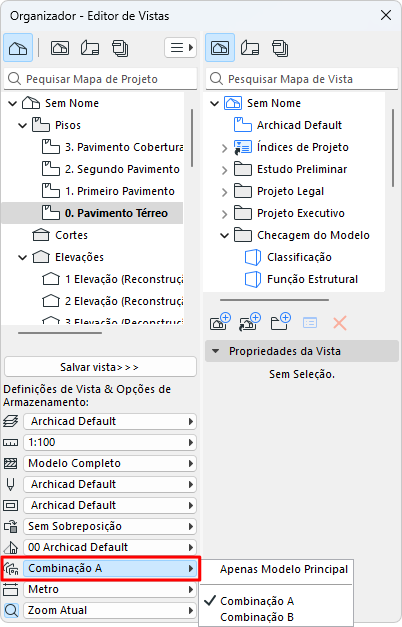402x627 pixels.
Task: Open the 1:100 scale dropdown
Action: tap(110, 442)
